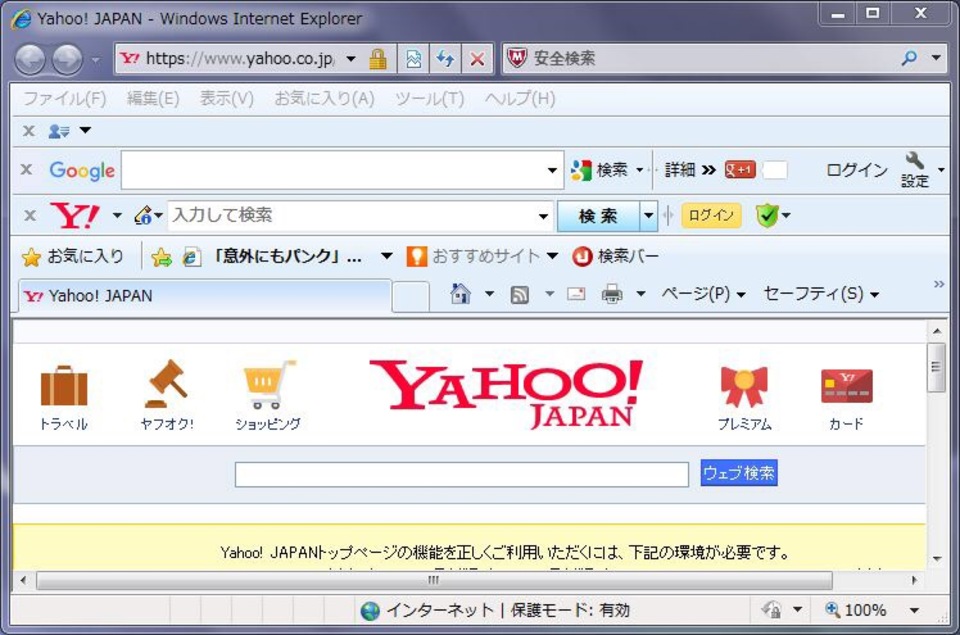Image resolution: width=960 pixels, height=635 pixels.
Task: Click the 入力して検索 Yahoo toolbar field
Action: [353, 216]
